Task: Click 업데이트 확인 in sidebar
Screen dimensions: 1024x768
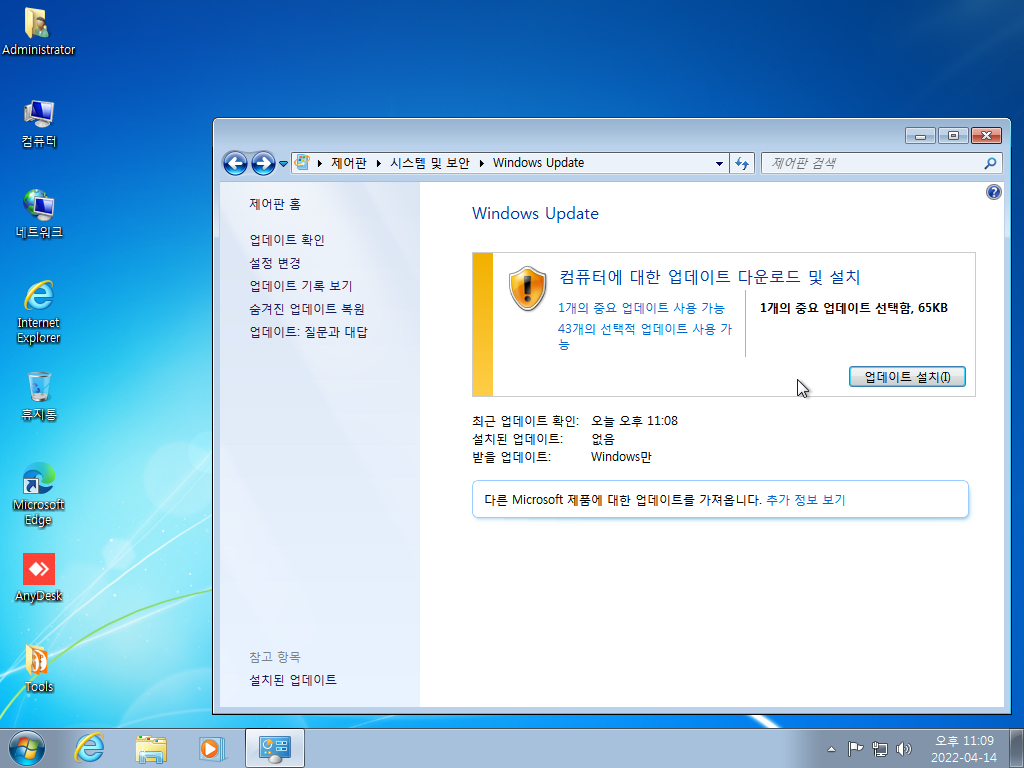Action: pos(287,240)
